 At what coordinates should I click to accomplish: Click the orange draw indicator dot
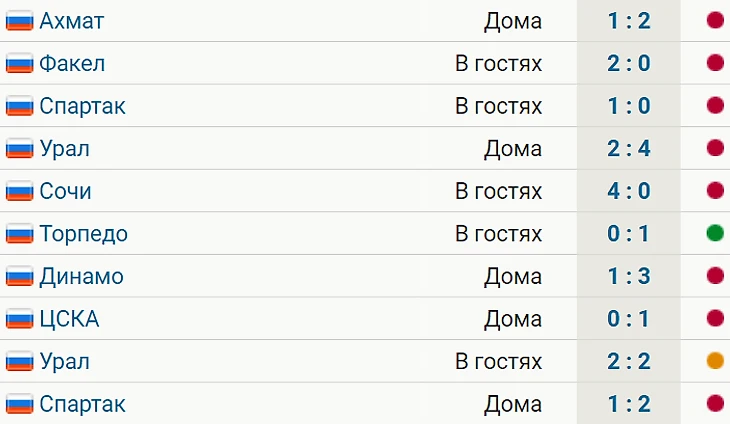(714, 362)
